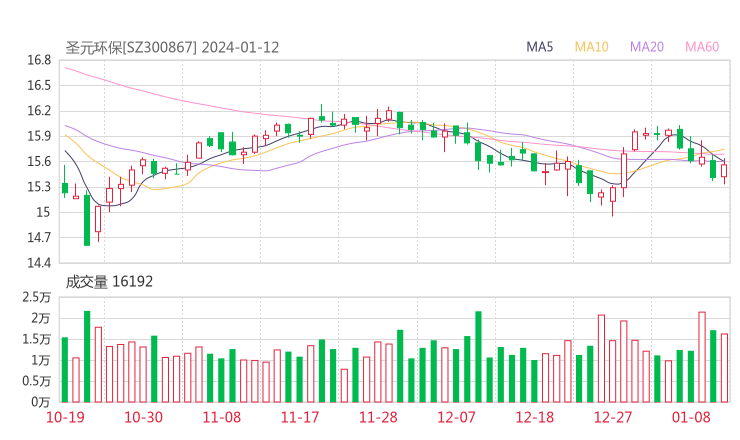Viewport: 740px width, 440px height.
Task: Click the 15.9 price axis value
Action: pos(39,136)
